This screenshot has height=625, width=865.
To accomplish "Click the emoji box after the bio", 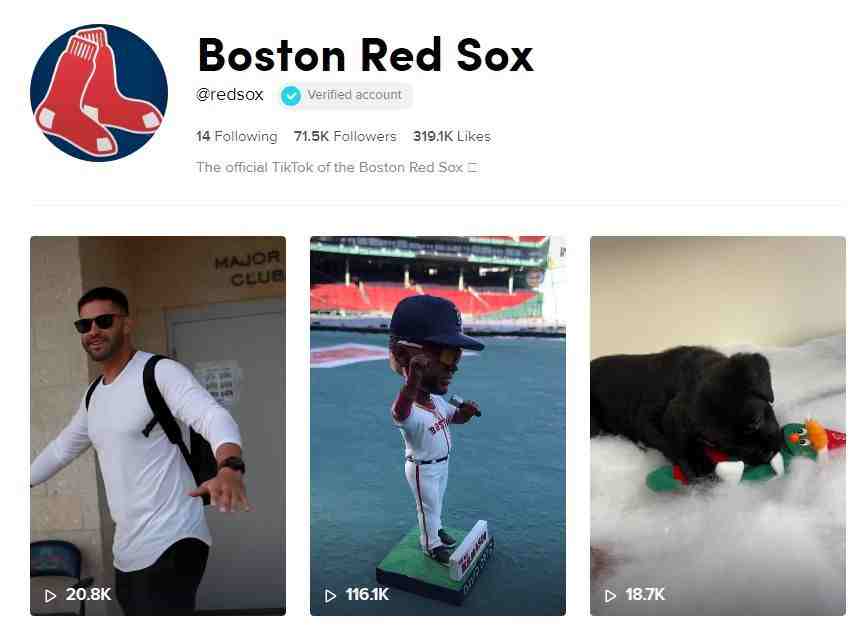I will (473, 168).
